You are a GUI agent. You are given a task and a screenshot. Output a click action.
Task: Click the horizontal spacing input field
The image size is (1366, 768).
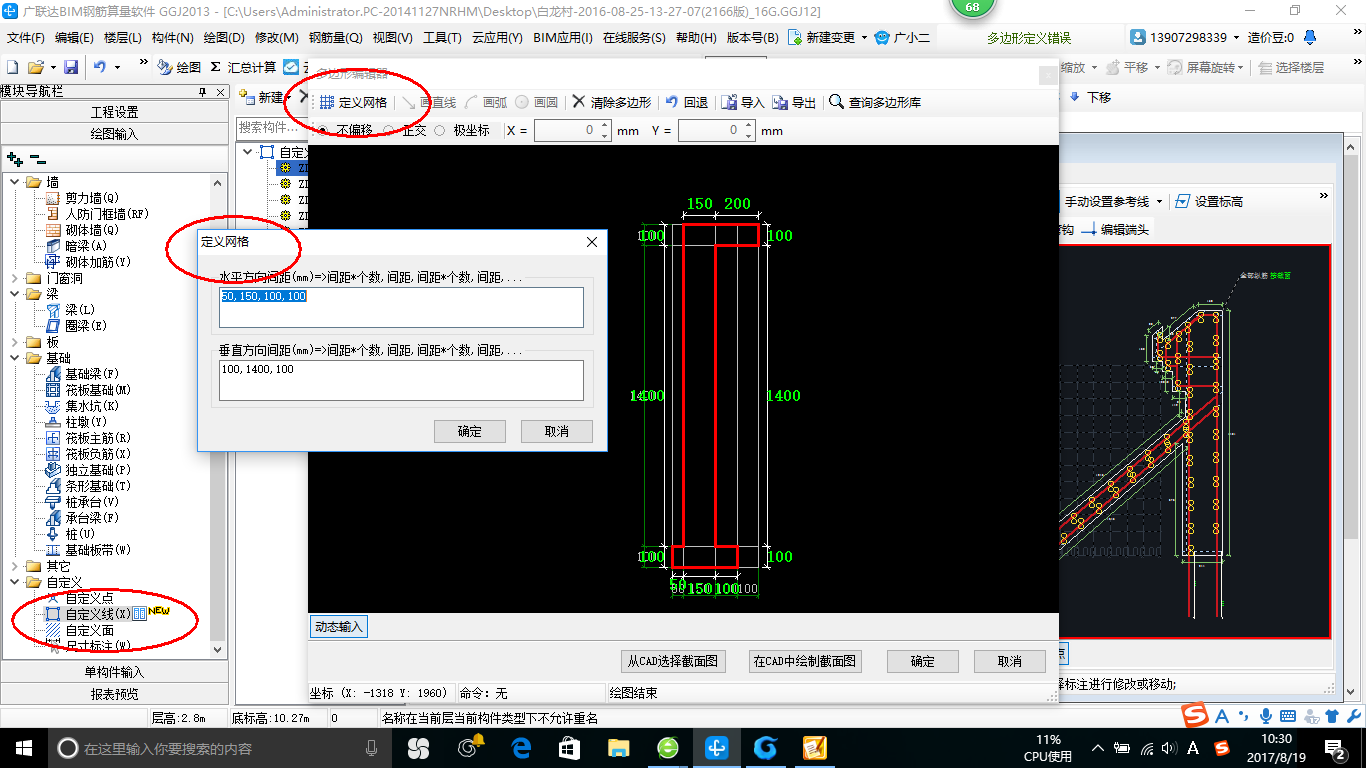point(401,307)
